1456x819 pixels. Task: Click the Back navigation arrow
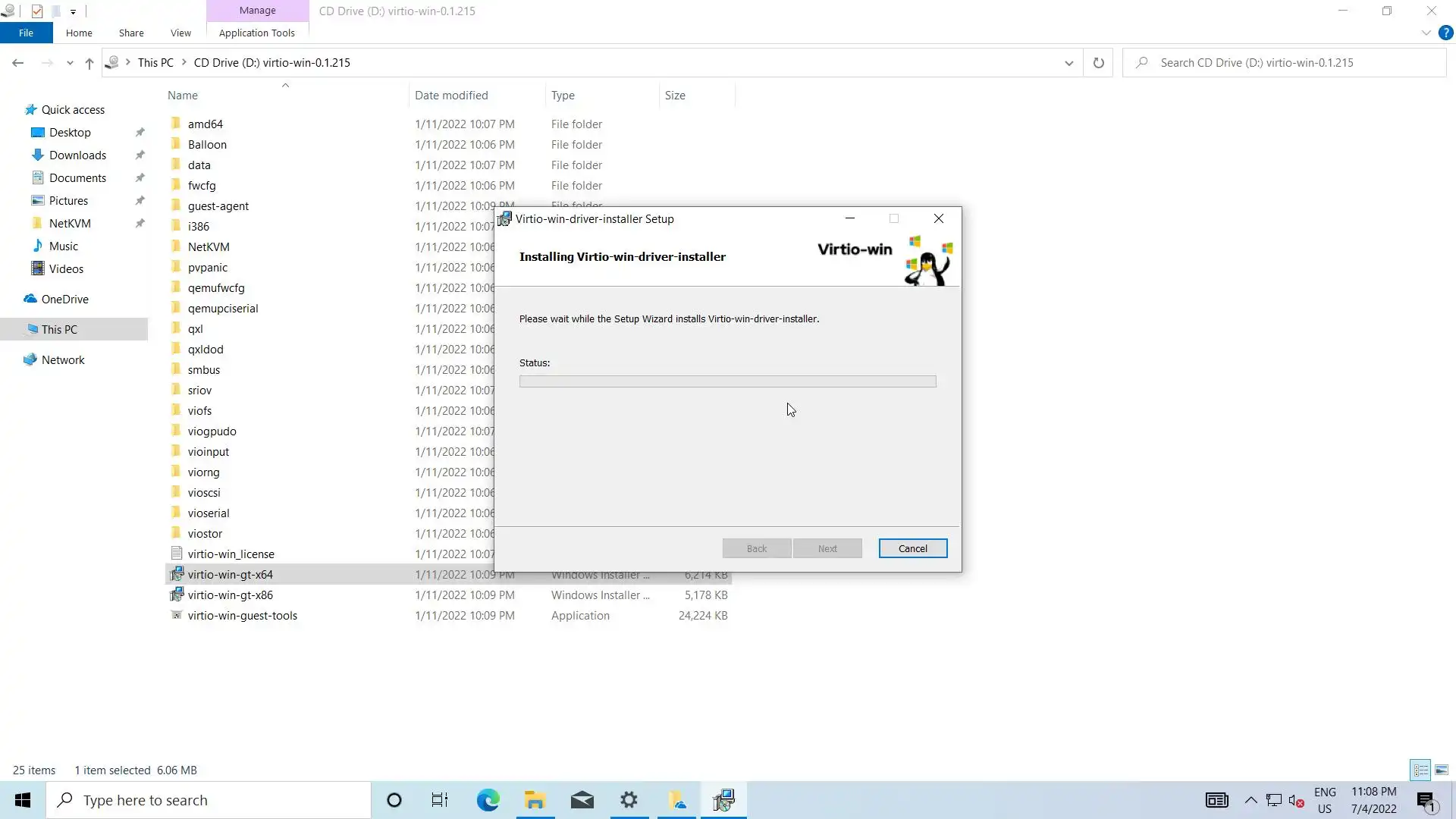tap(18, 63)
